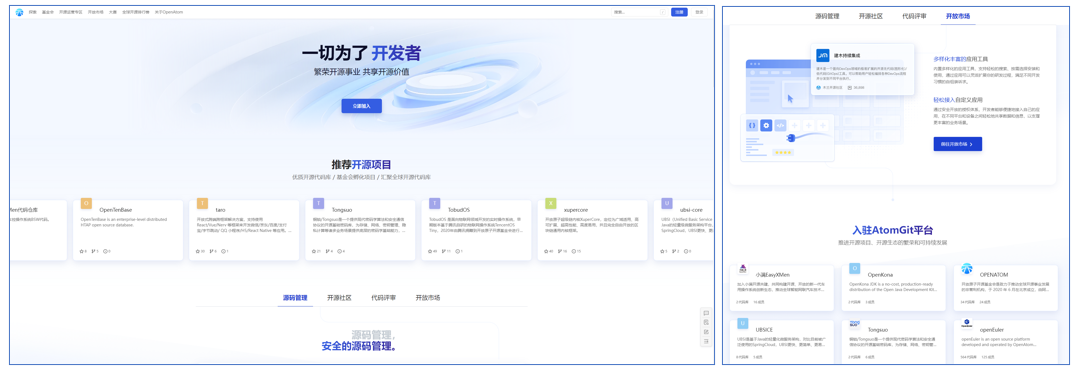Image resolution: width=1077 pixels, height=373 pixels.
Task: Open the OpenTenBase project avatar icon
Action: click(x=86, y=204)
